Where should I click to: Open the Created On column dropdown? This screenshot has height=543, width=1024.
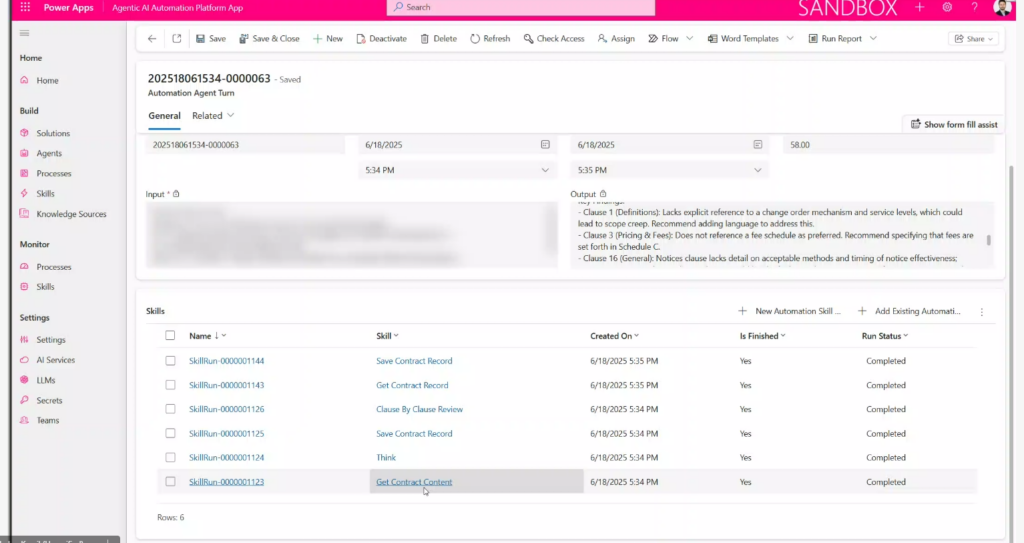click(636, 336)
